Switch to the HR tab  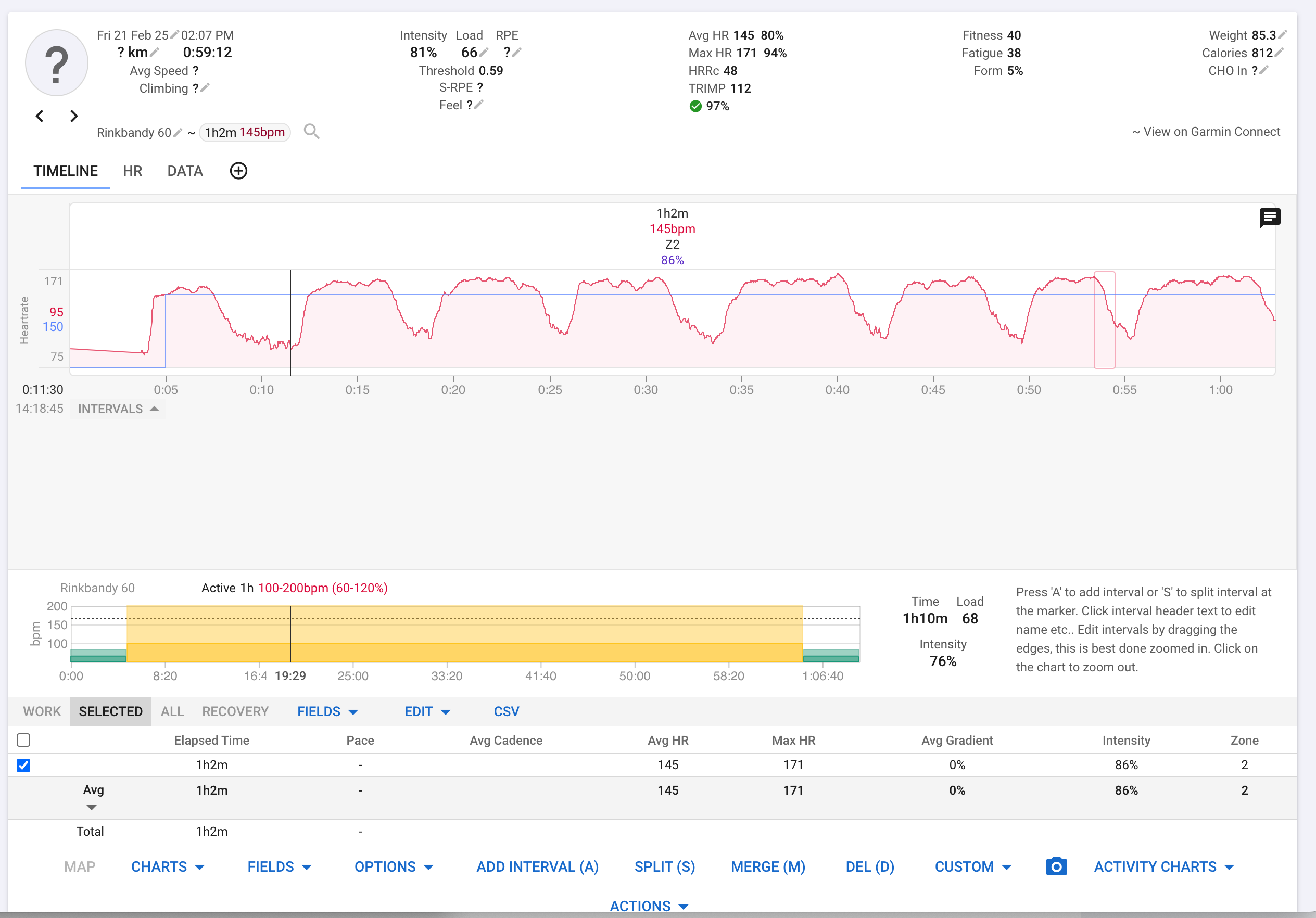coord(132,171)
